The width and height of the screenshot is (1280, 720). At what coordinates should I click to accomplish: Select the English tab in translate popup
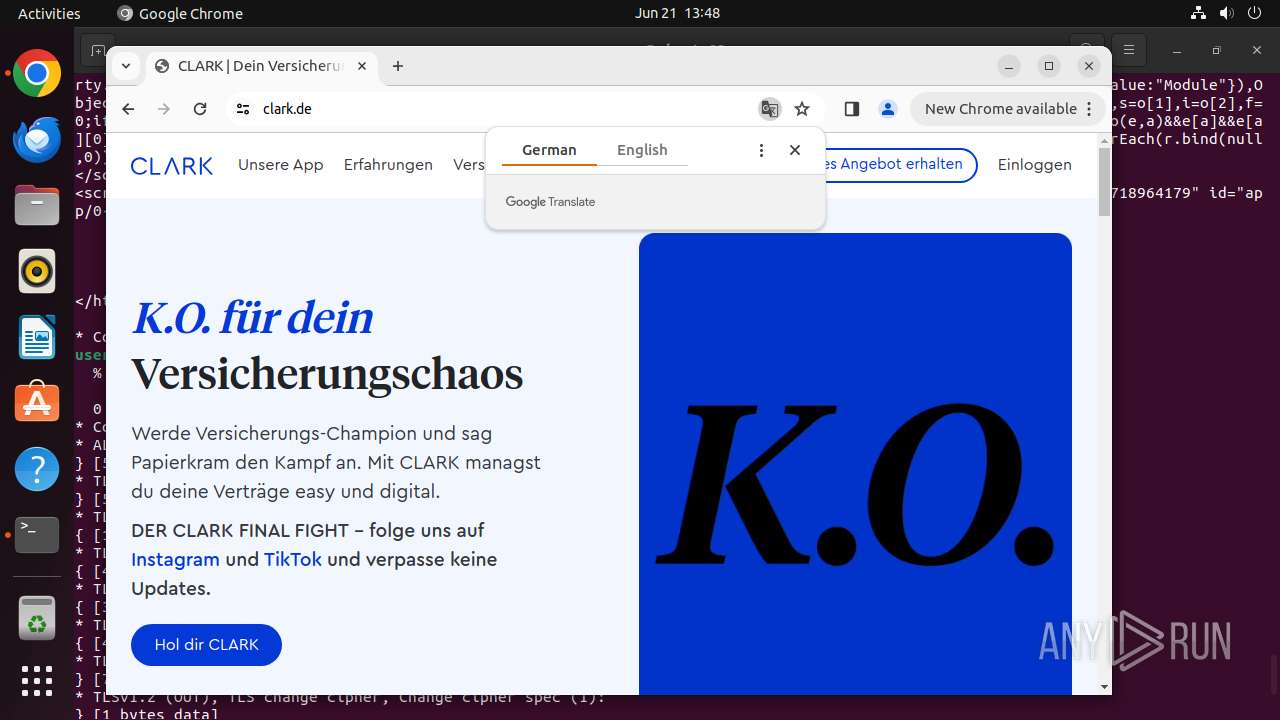click(642, 150)
